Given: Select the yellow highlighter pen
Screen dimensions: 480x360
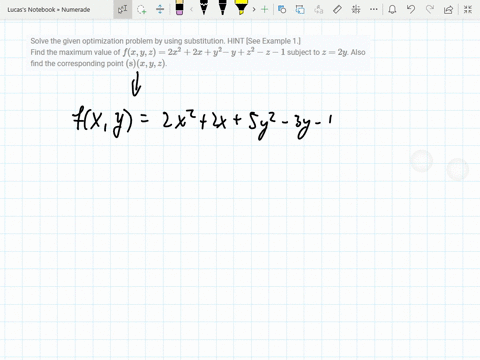Looking at the screenshot, I should click(241, 8).
